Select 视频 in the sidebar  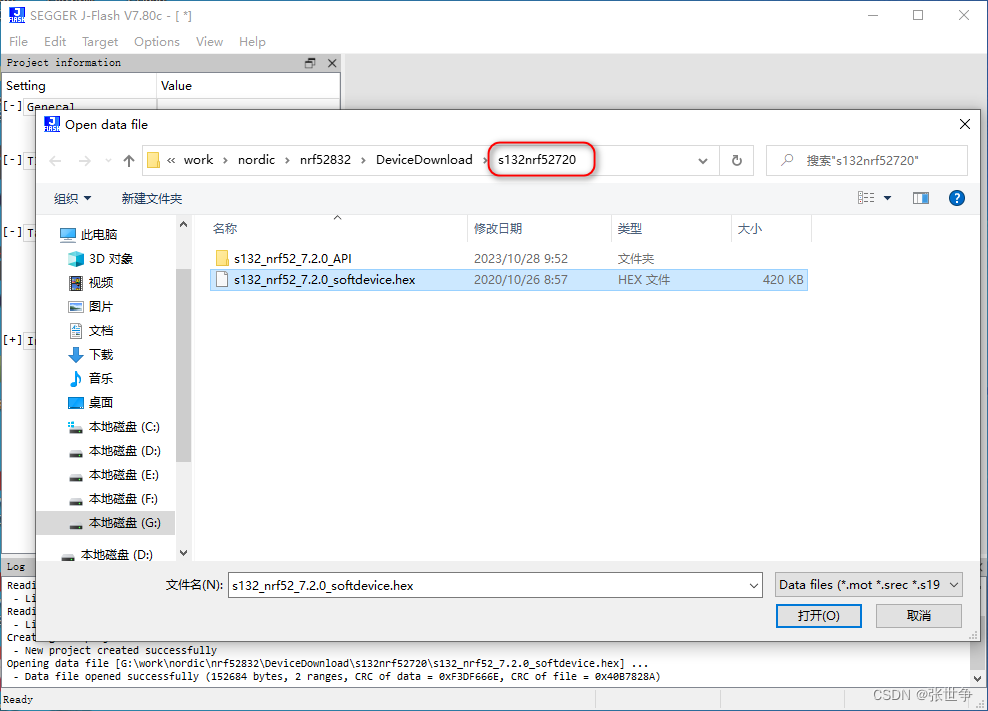pyautogui.click(x=101, y=282)
